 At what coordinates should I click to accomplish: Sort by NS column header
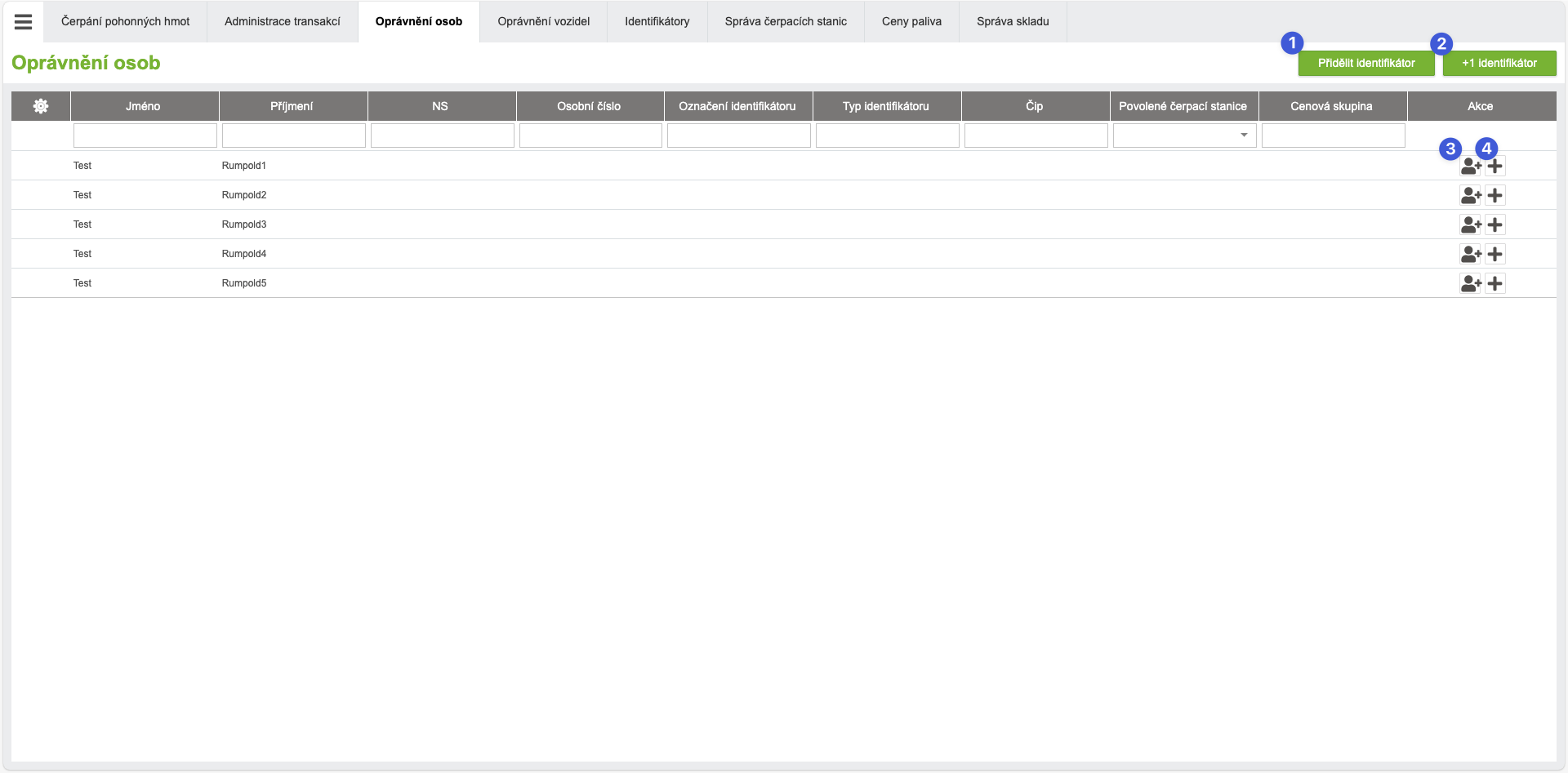pos(442,106)
